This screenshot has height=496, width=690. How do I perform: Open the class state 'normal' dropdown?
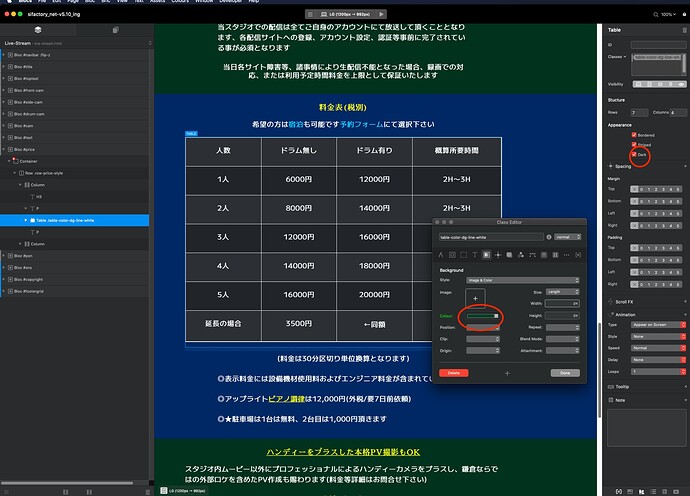pyautogui.click(x=566, y=237)
